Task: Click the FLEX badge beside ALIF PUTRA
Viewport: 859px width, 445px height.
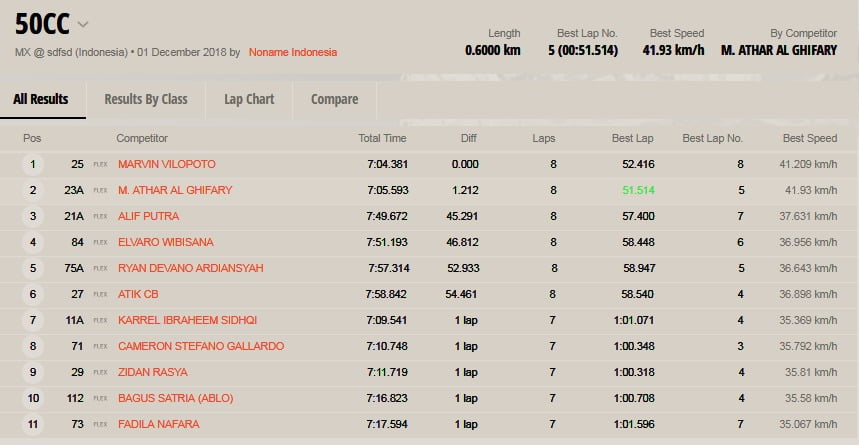Action: pos(100,216)
